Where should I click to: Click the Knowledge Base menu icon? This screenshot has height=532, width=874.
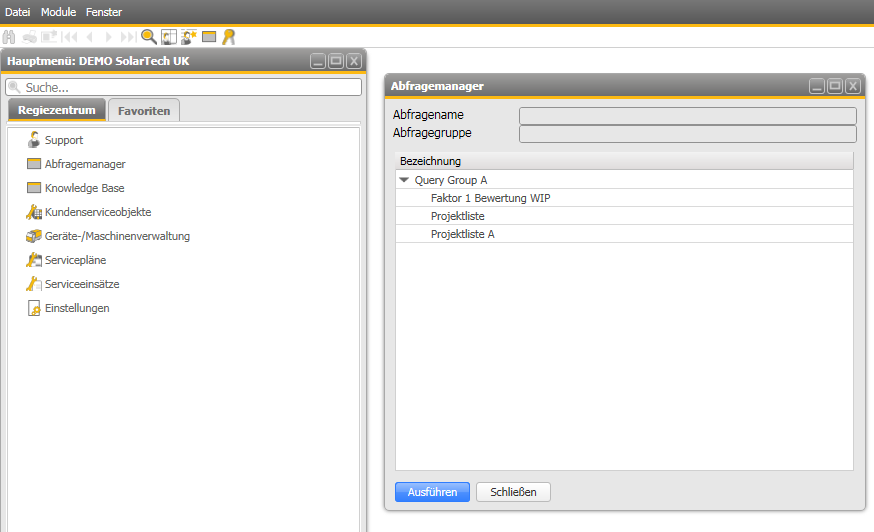pos(34,187)
